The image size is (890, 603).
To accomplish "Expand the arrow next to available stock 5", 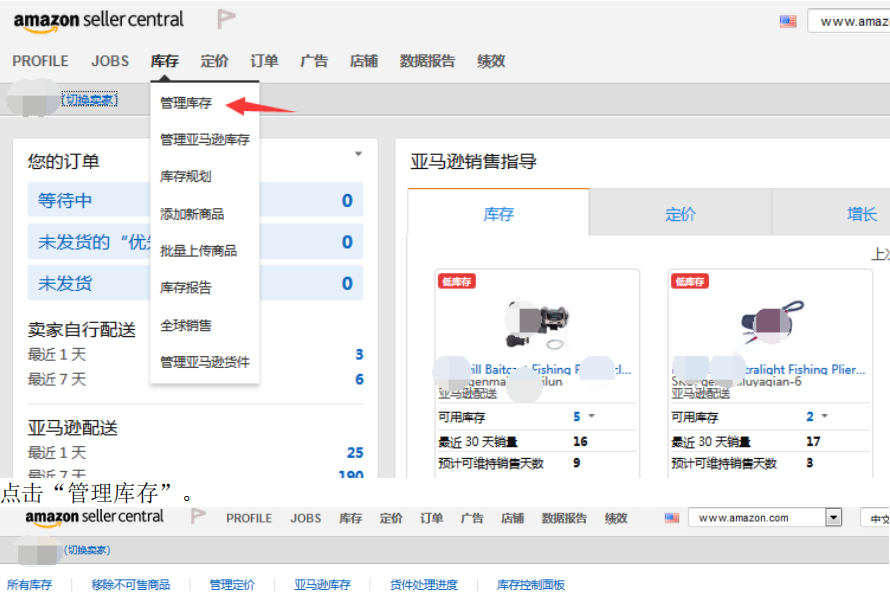I will 591,416.
